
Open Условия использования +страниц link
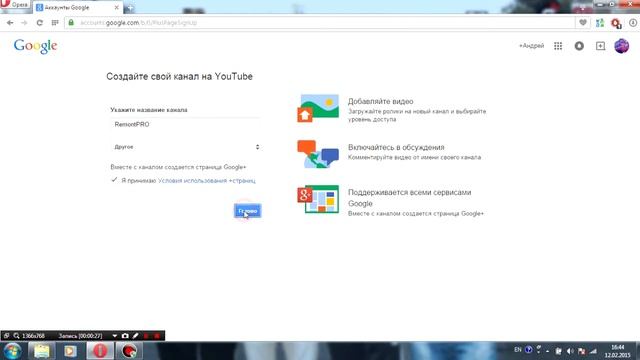pos(207,180)
